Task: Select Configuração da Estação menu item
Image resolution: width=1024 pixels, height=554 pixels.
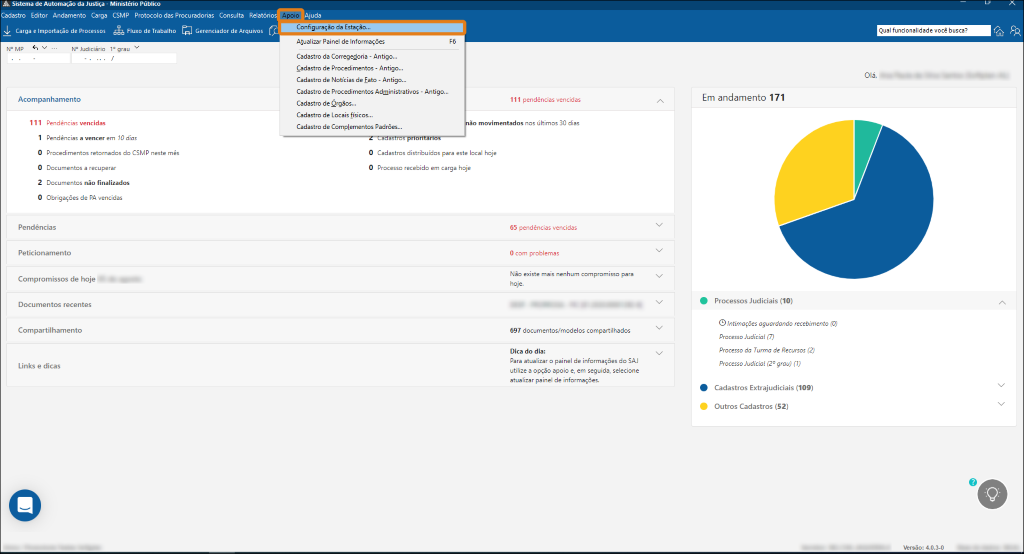Action: point(372,27)
